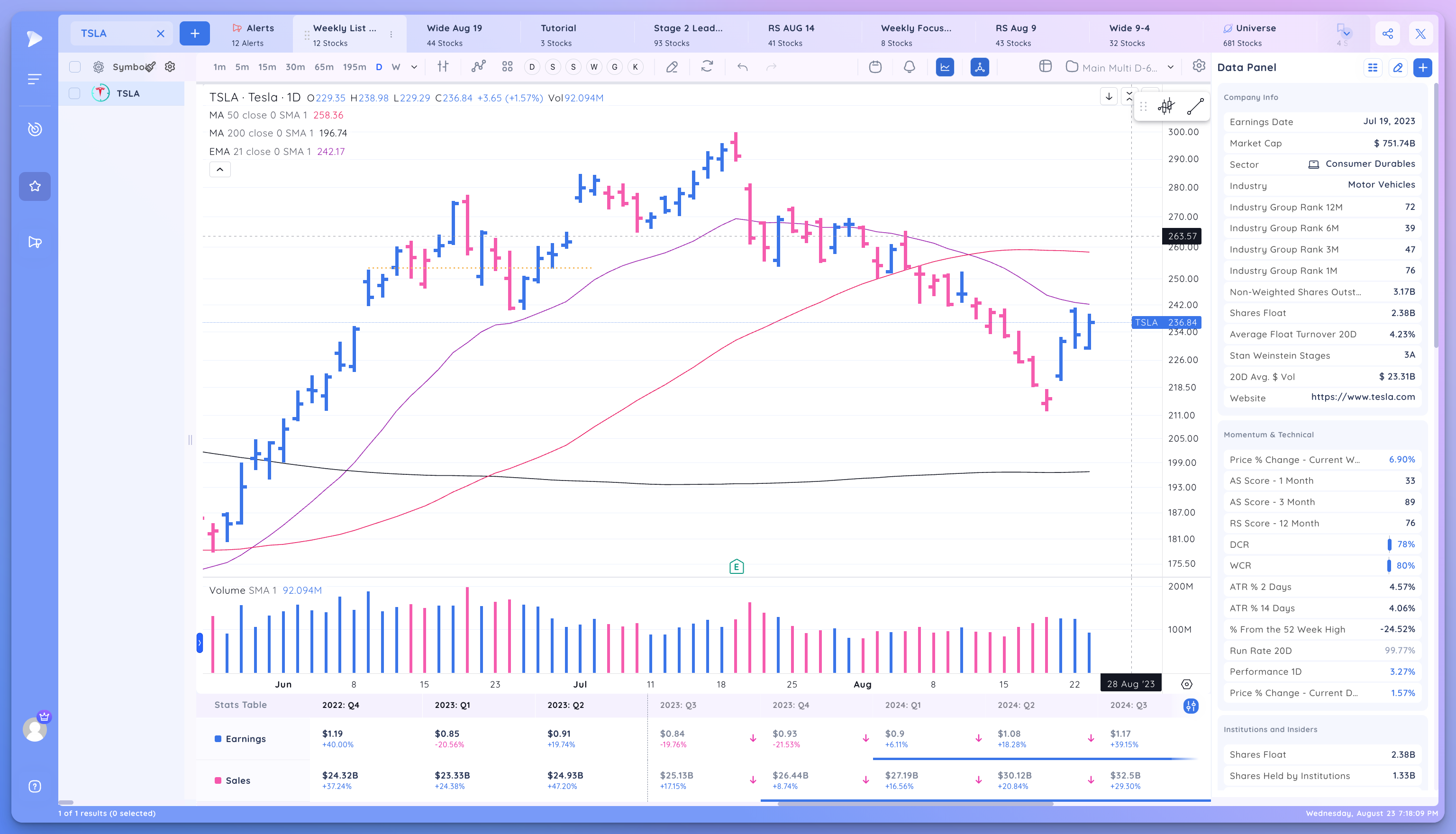Open the star watchlists sidebar icon
Screen dimensions: 1456x834
(35, 186)
